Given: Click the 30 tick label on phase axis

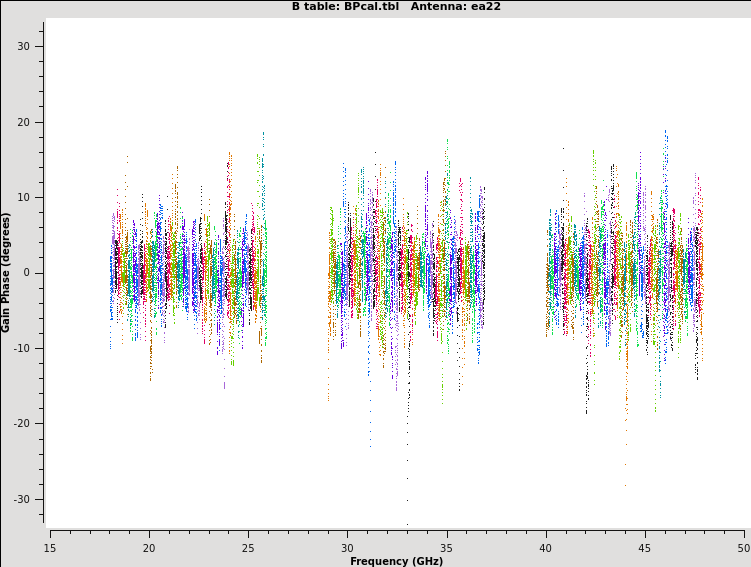Looking at the screenshot, I should 24,47.
